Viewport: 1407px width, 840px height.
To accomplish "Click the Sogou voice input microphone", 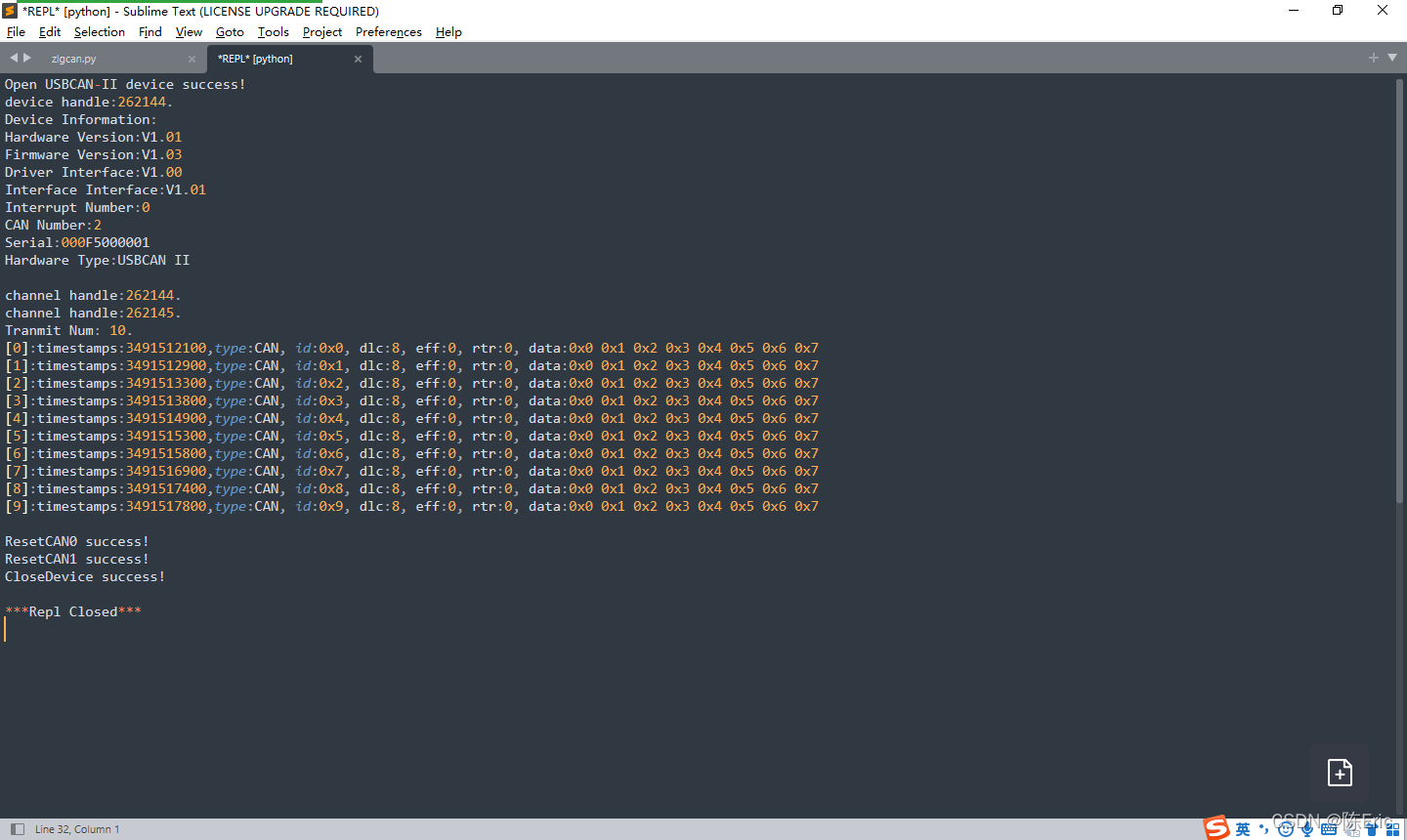I will click(1307, 829).
